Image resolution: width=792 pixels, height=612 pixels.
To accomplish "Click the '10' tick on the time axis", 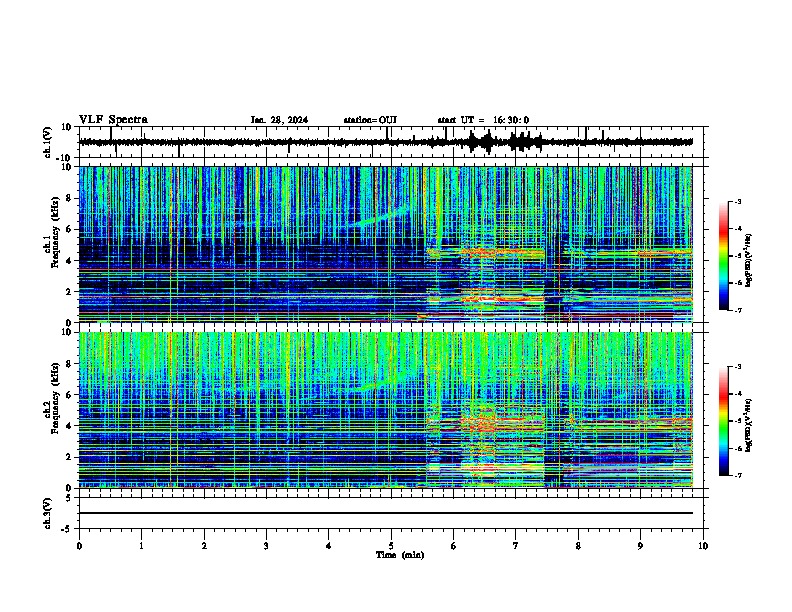I will [x=703, y=546].
